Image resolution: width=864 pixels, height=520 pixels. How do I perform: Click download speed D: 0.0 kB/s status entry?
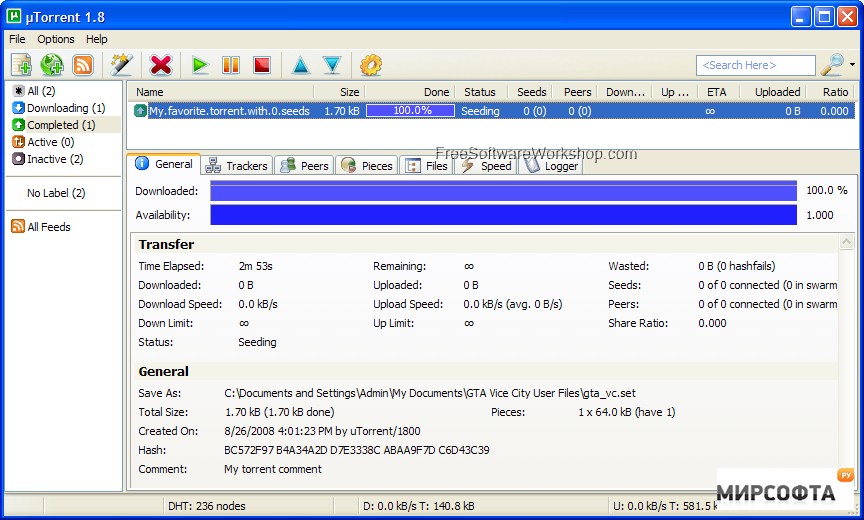pyautogui.click(x=419, y=506)
